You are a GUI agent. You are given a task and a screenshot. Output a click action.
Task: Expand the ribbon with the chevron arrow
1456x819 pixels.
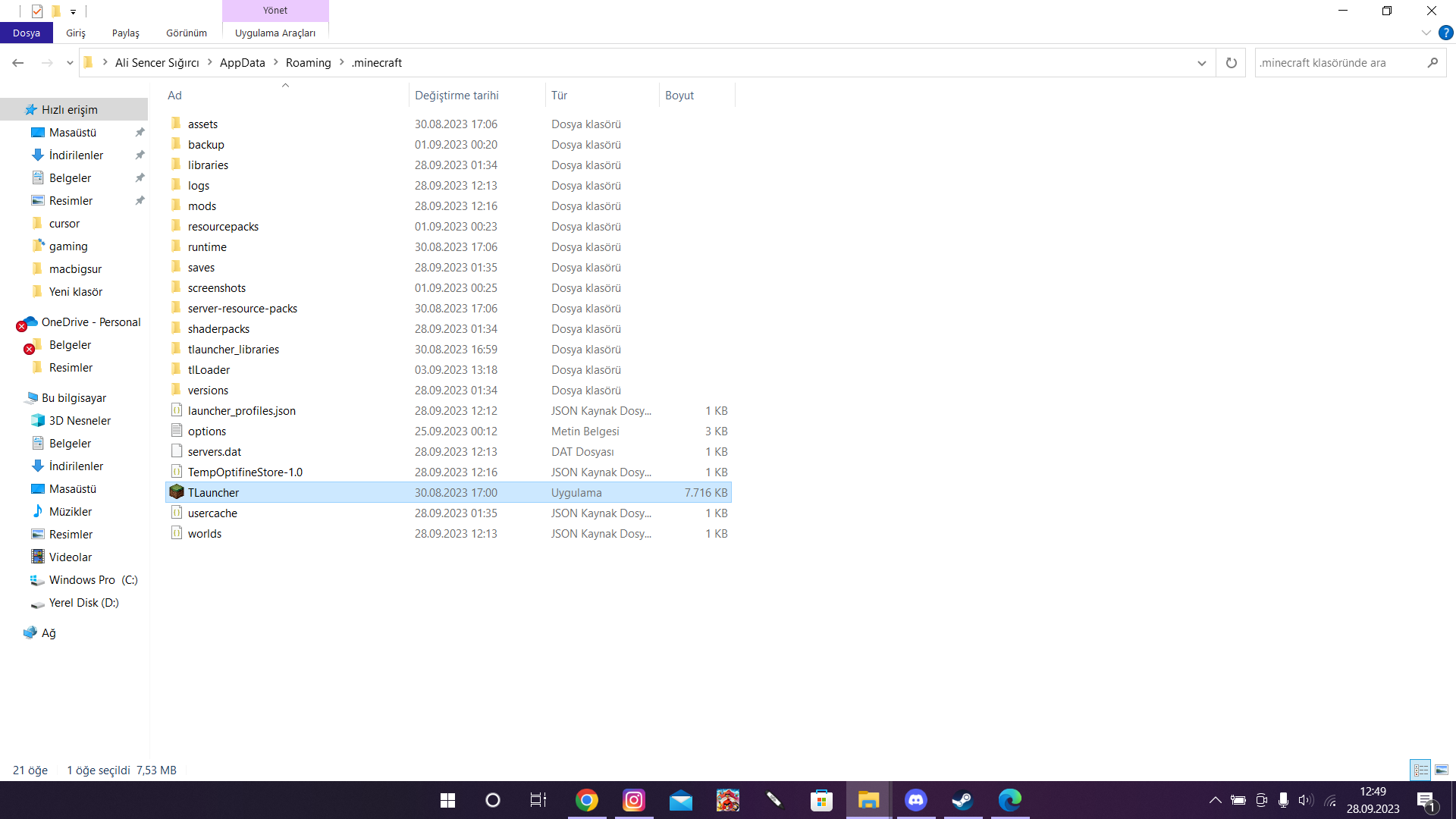tap(1426, 33)
